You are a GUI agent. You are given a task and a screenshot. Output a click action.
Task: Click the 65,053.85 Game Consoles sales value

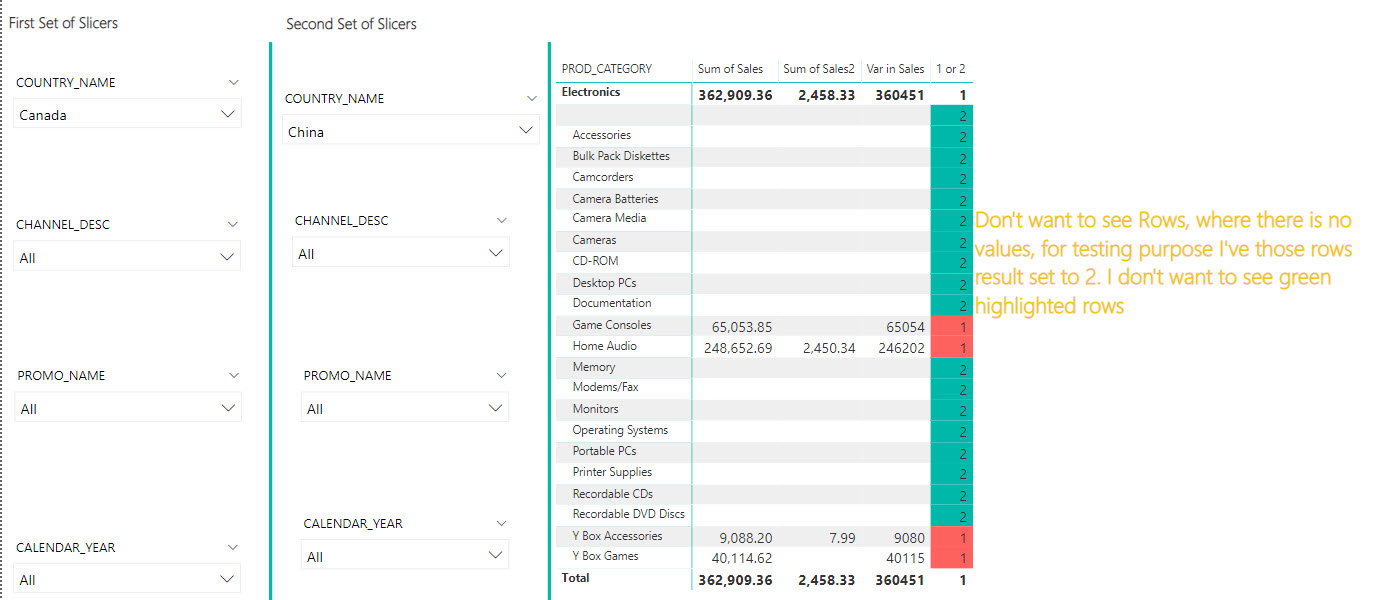coord(742,326)
